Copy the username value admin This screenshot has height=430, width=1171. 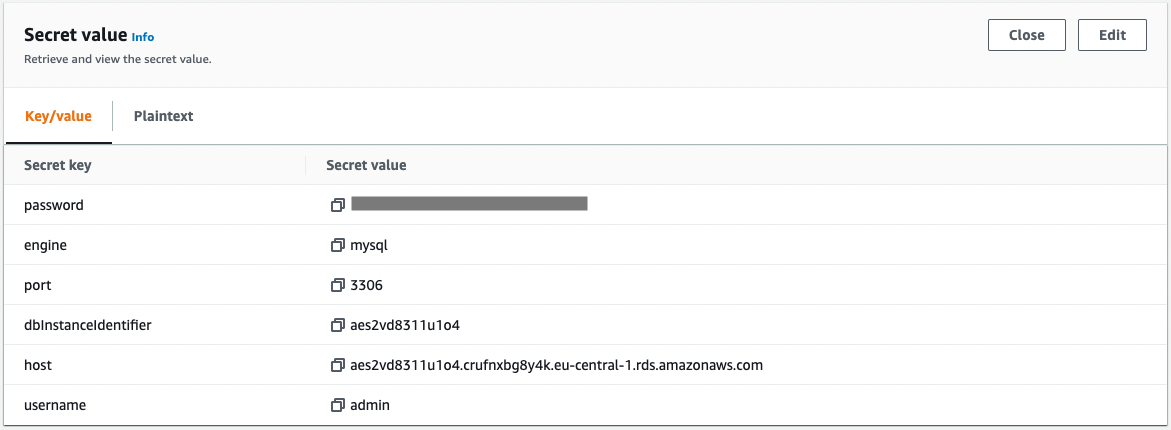[338, 405]
